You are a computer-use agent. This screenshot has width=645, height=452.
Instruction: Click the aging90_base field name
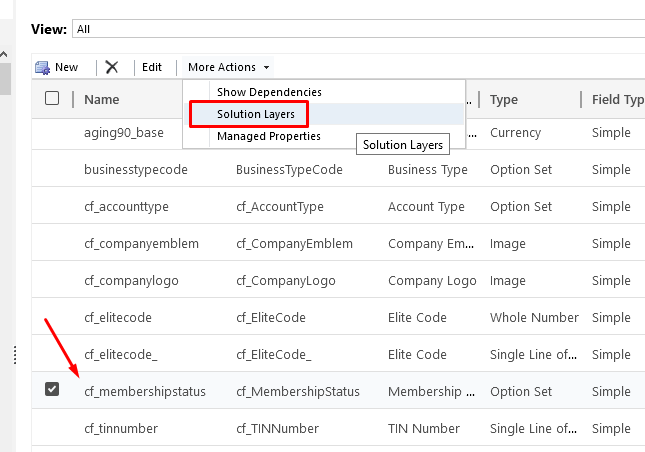(x=123, y=132)
